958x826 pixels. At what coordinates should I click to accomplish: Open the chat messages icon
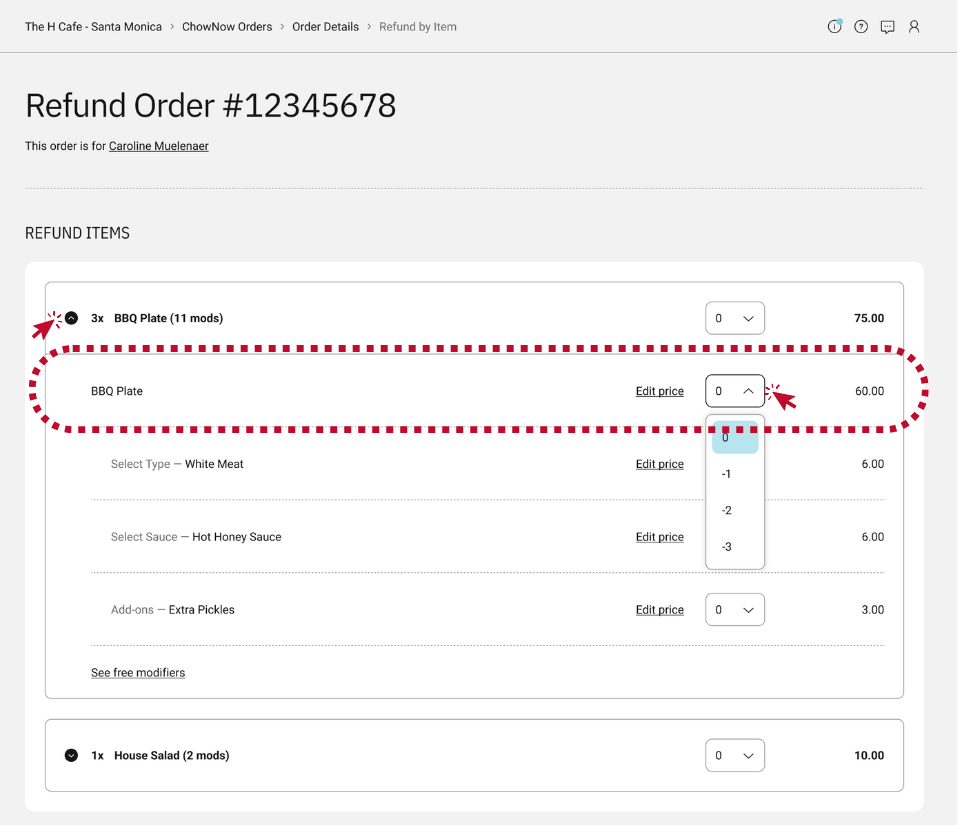(887, 27)
